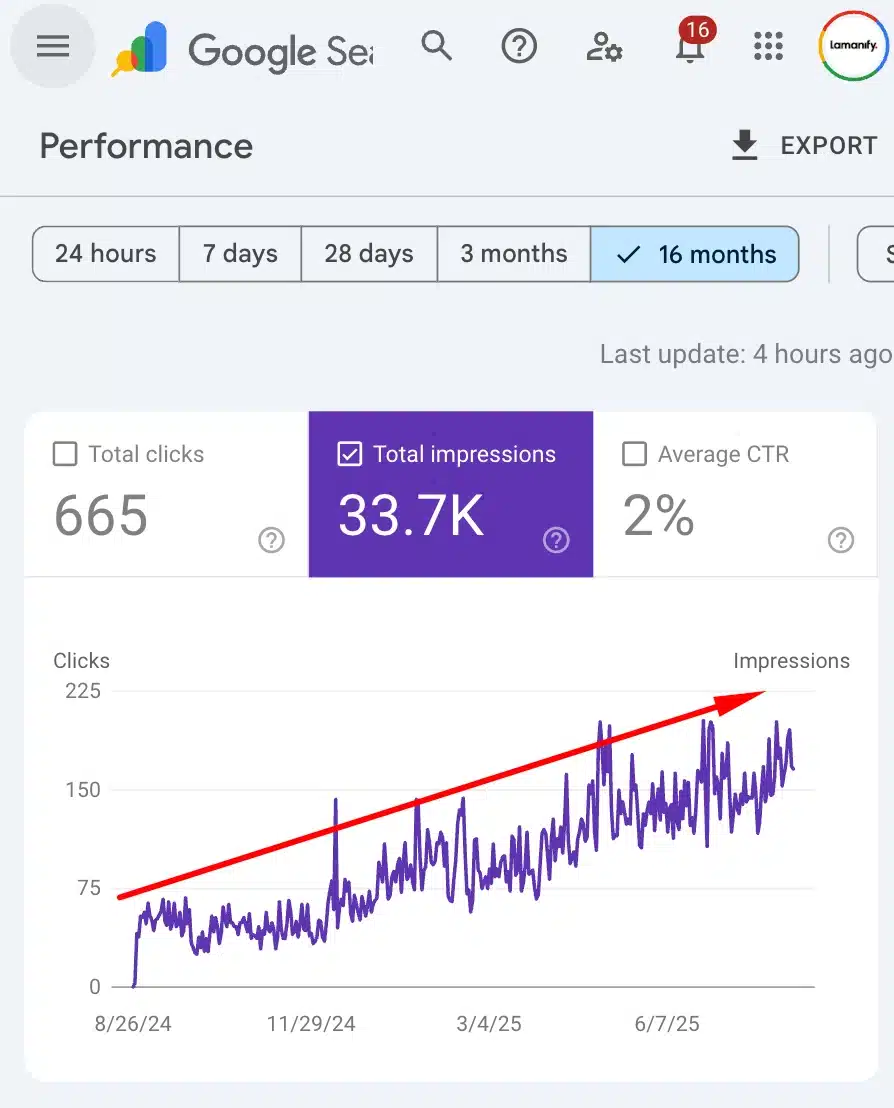This screenshot has width=894, height=1108.
Task: Enable the Total clicks checkbox
Action: tap(64, 454)
